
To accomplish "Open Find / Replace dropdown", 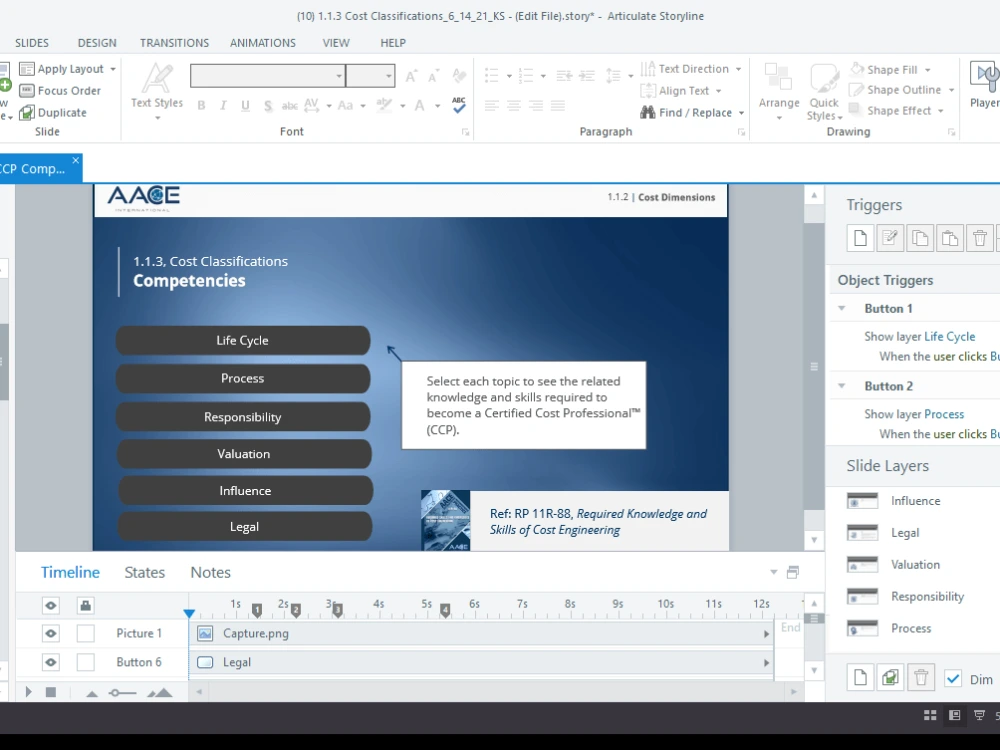I will click(x=742, y=113).
